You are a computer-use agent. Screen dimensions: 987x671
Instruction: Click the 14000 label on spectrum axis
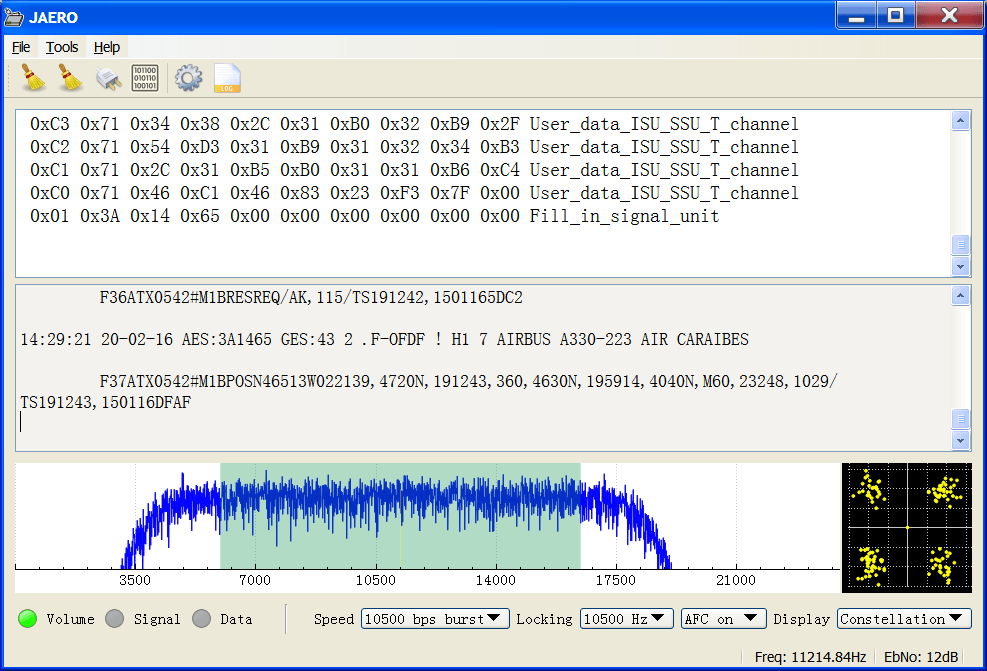(495, 580)
